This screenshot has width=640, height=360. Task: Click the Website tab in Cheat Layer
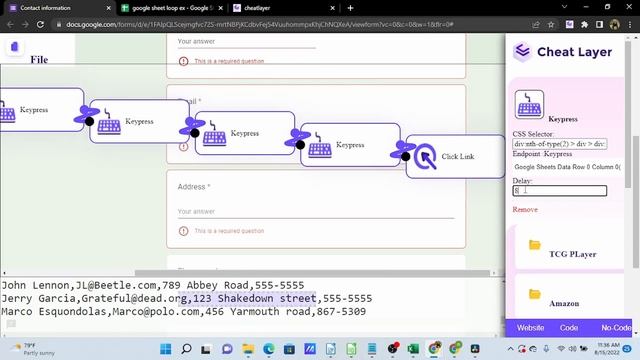tap(530, 328)
